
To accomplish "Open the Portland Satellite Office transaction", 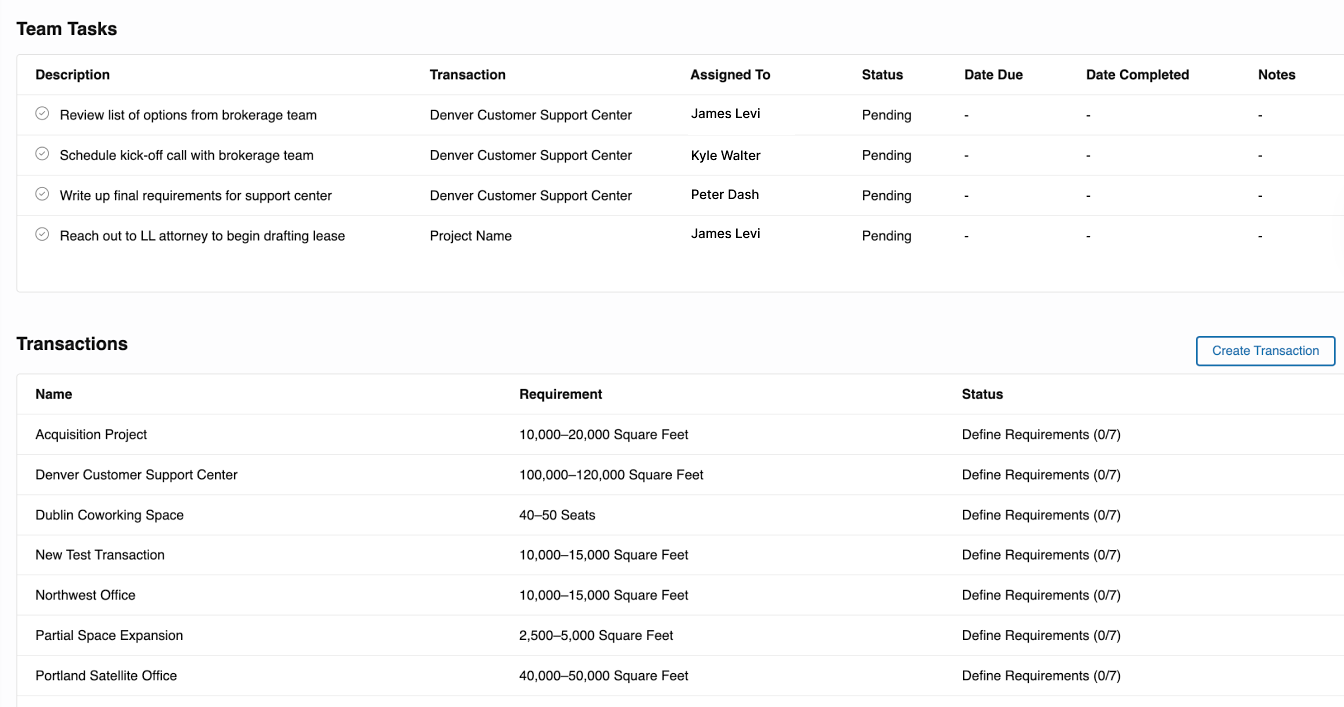I will pos(106,675).
